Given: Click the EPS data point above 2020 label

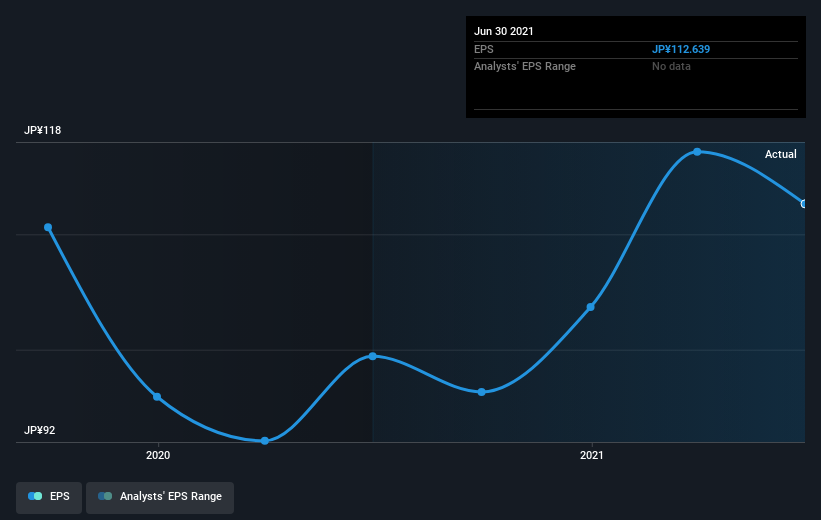Looking at the screenshot, I should tap(157, 397).
